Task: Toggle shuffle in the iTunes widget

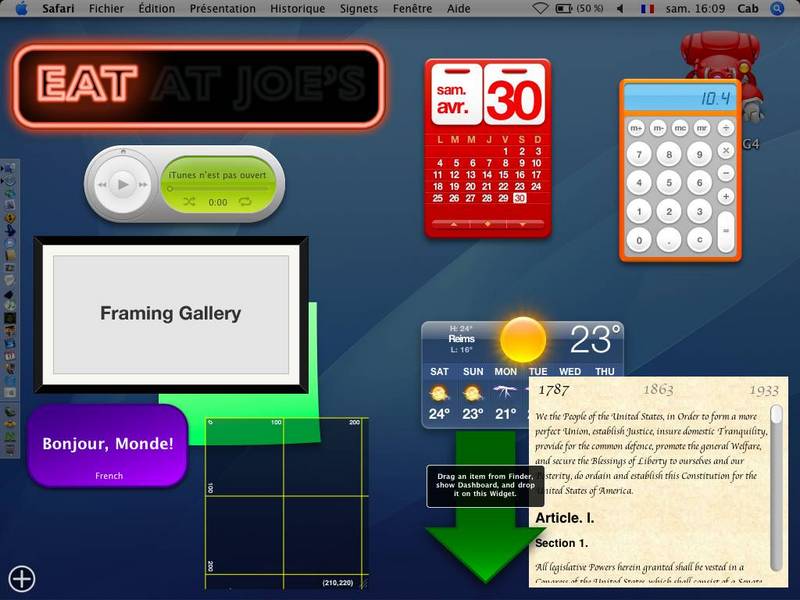Action: tap(189, 202)
